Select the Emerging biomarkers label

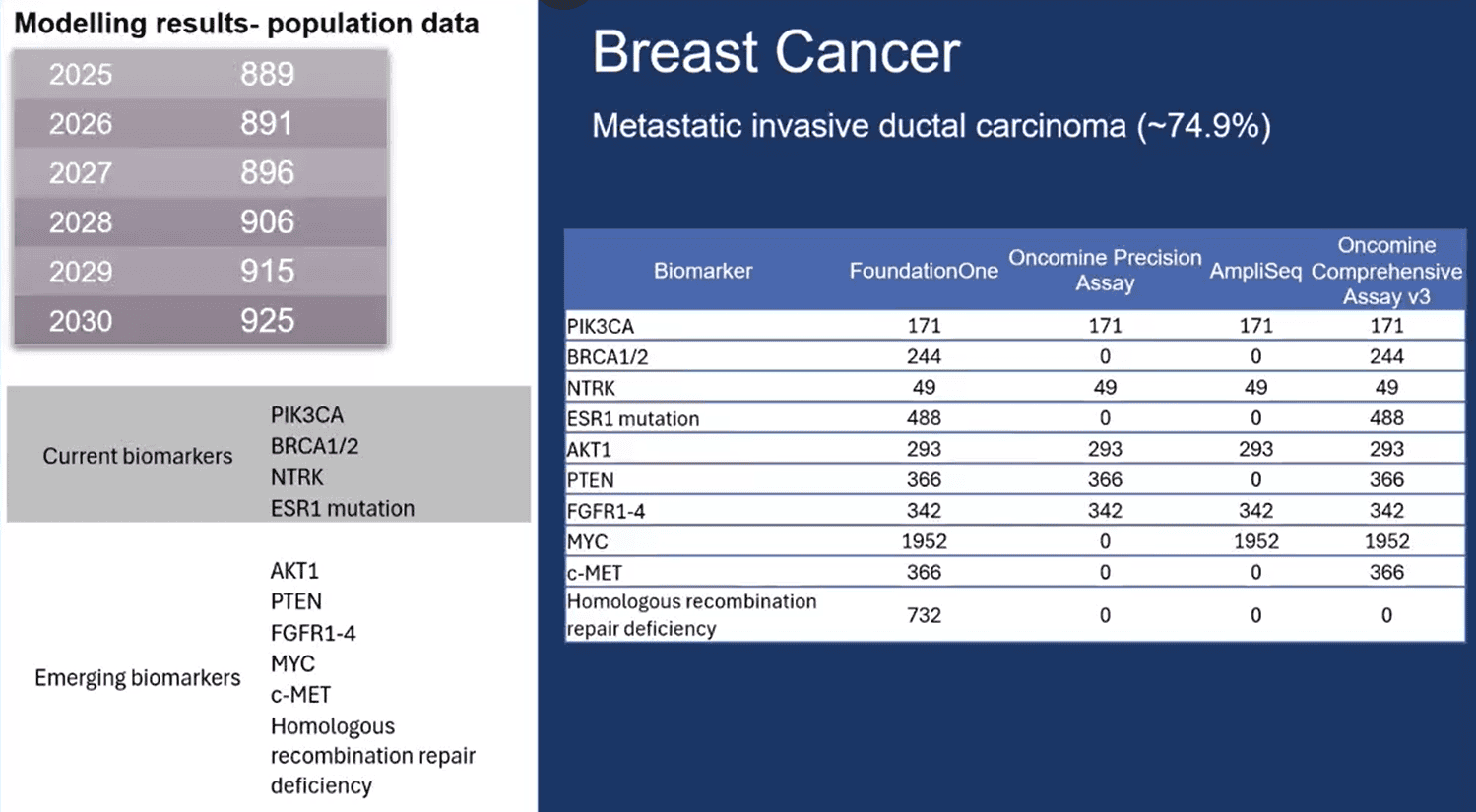[x=138, y=678]
